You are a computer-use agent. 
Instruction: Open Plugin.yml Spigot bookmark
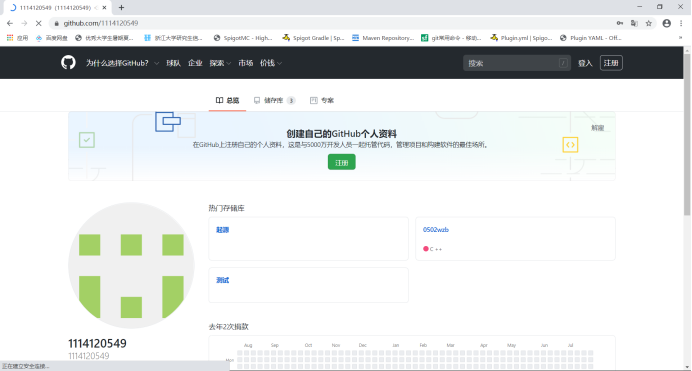521,38
